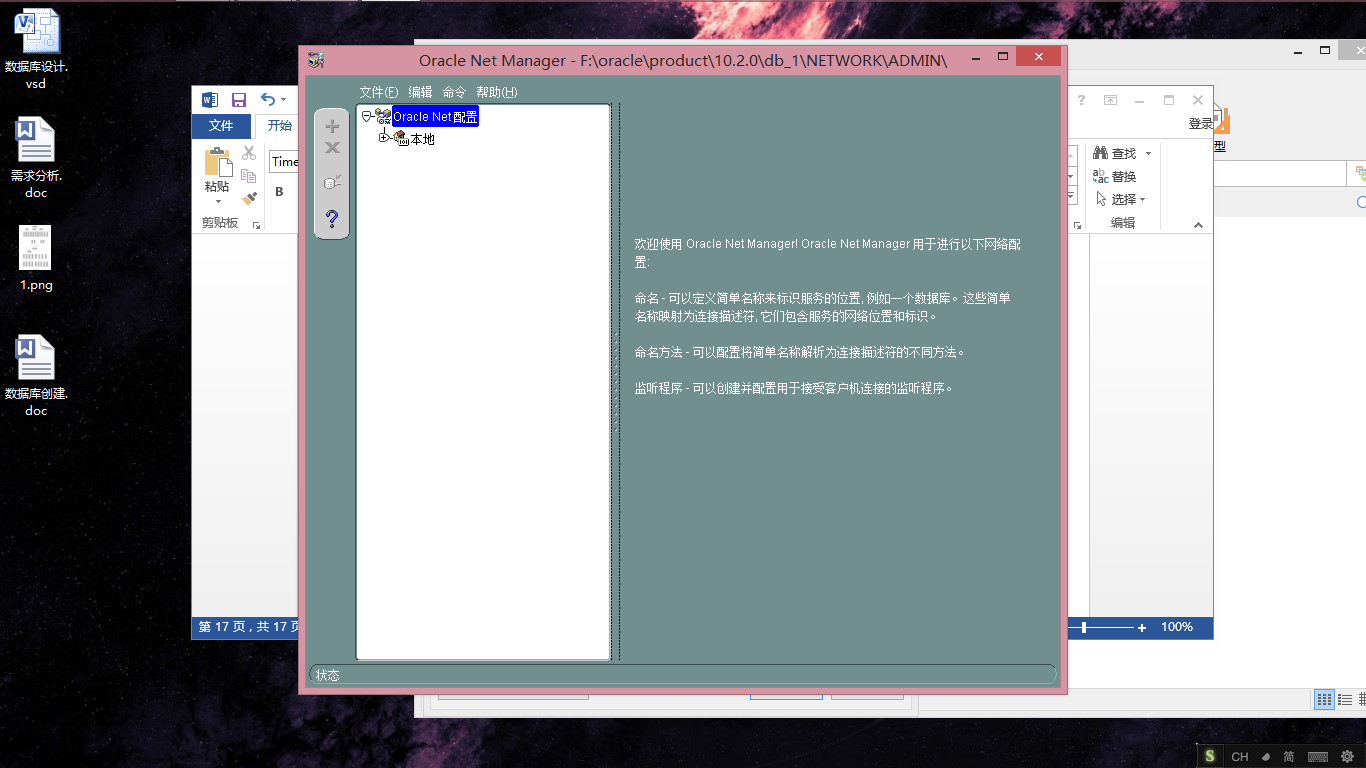
Task: Open the 粘贴 paste options dropdown arrow
Action: pyautogui.click(x=217, y=201)
